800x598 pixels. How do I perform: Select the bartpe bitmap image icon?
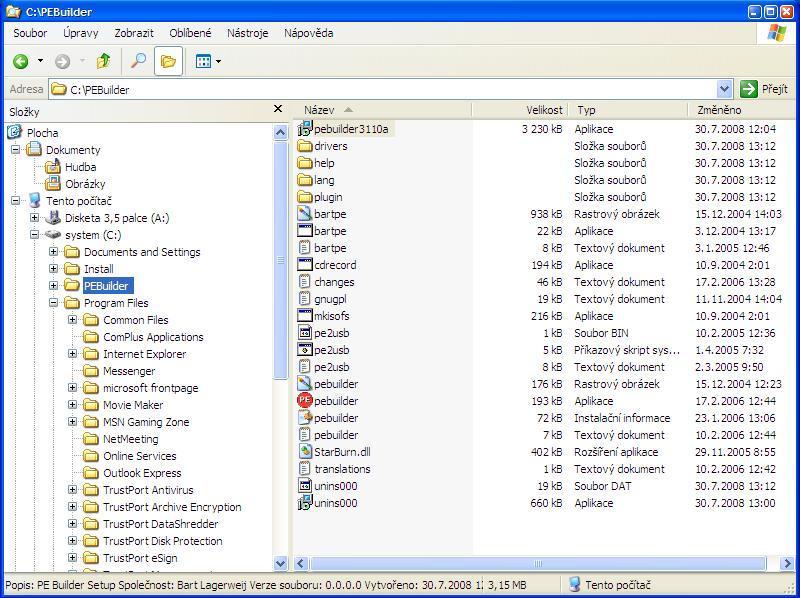[x=305, y=214]
